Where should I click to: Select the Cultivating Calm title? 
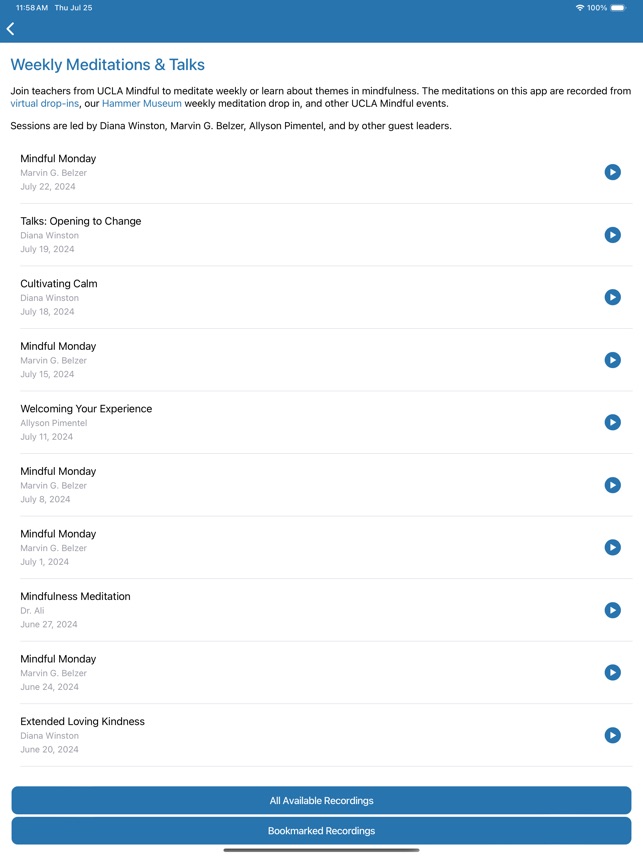[x=59, y=284]
